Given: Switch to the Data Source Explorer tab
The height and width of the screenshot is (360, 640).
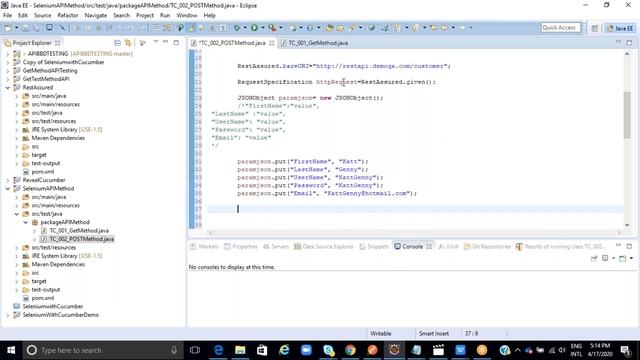Looking at the screenshot, I should coord(323,247).
